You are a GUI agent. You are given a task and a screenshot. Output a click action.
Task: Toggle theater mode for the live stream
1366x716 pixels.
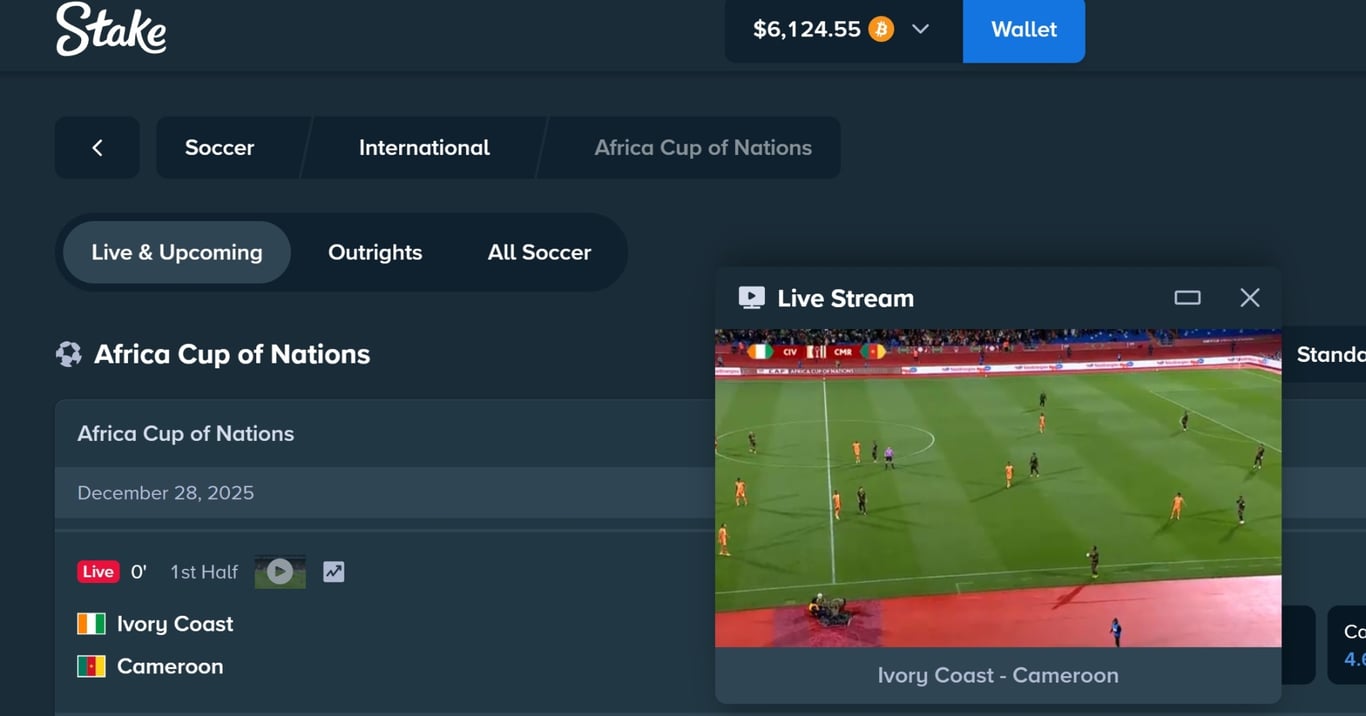click(1187, 297)
